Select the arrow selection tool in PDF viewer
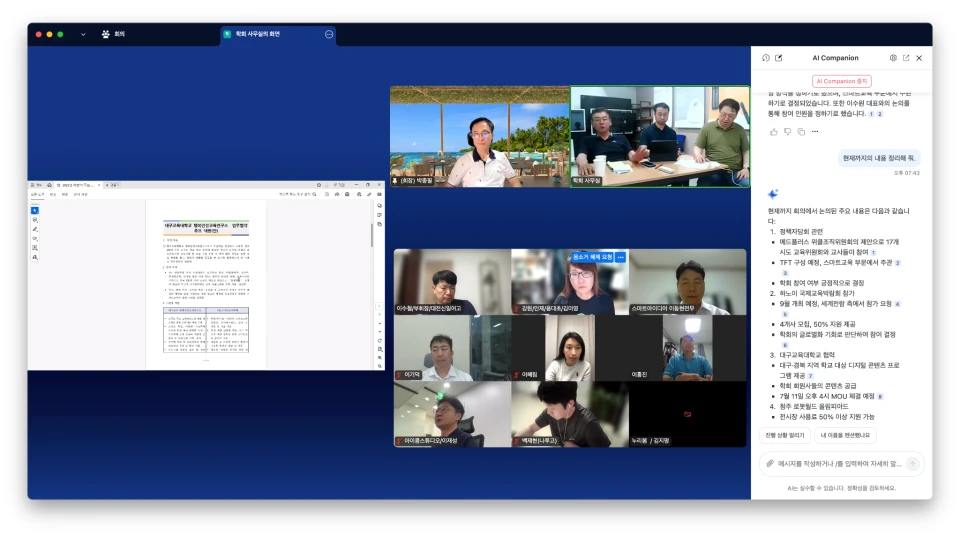Viewport: 960px width, 540px height. pyautogui.click(x=35, y=211)
